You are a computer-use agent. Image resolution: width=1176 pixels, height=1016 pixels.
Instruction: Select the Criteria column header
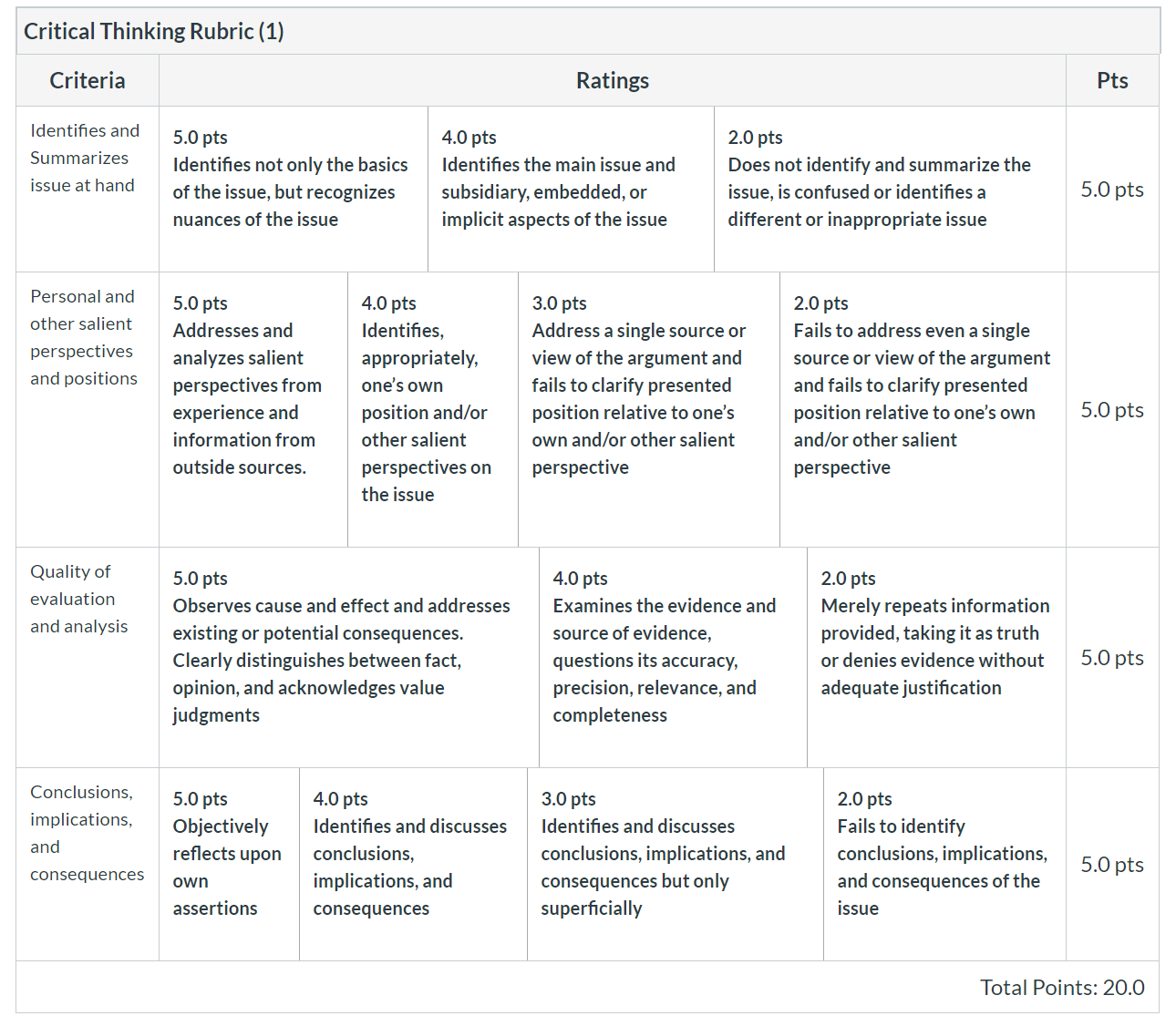click(88, 80)
